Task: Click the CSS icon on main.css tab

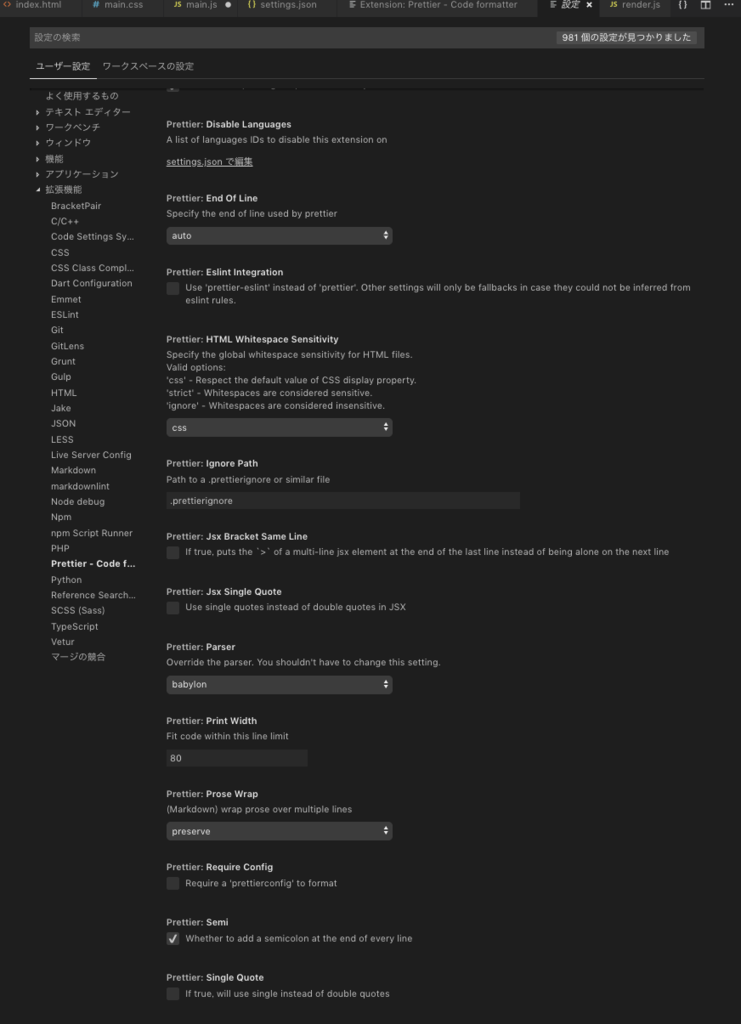Action: point(97,5)
